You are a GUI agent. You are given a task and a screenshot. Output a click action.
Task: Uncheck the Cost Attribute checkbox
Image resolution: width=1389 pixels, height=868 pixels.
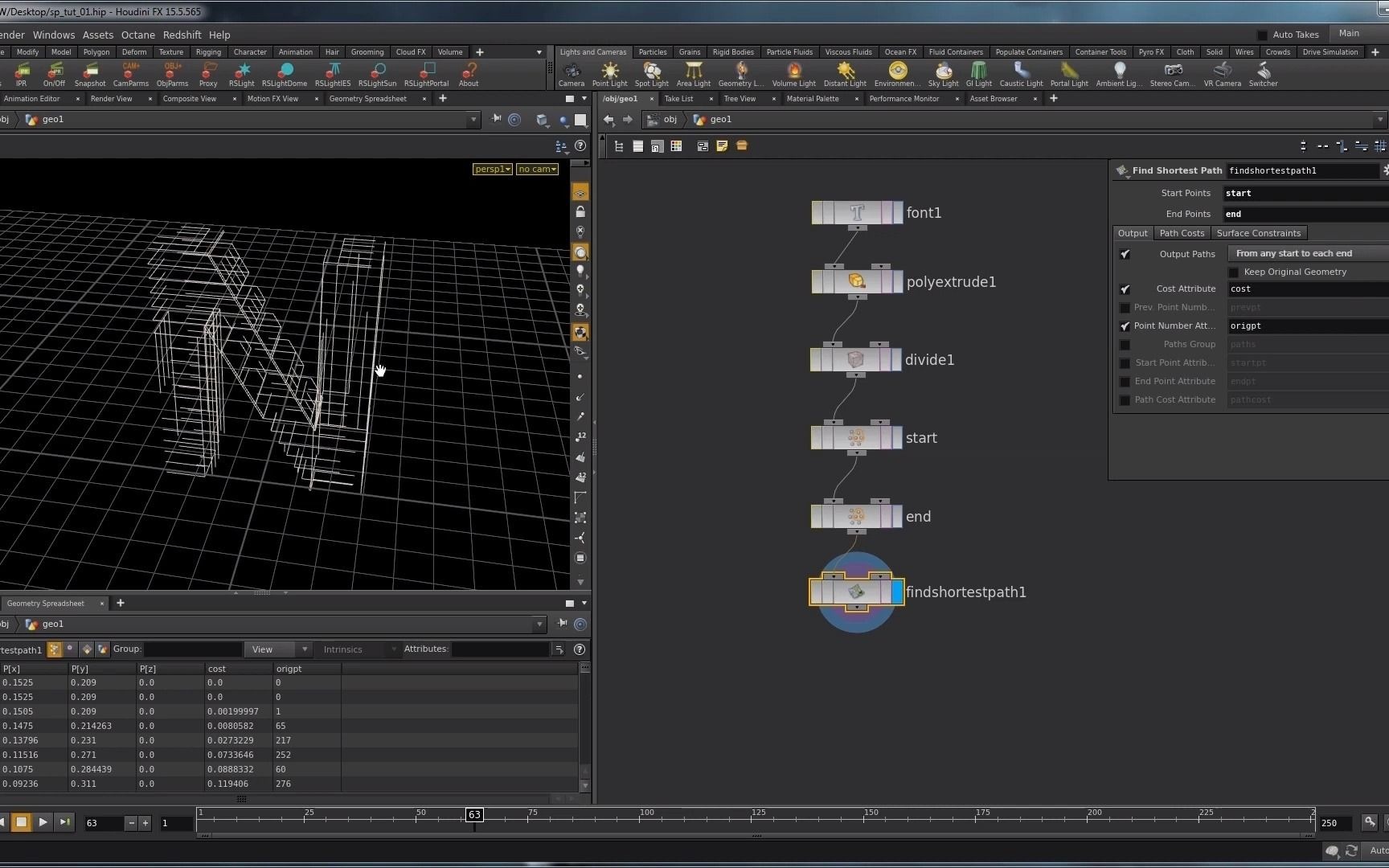click(1125, 289)
